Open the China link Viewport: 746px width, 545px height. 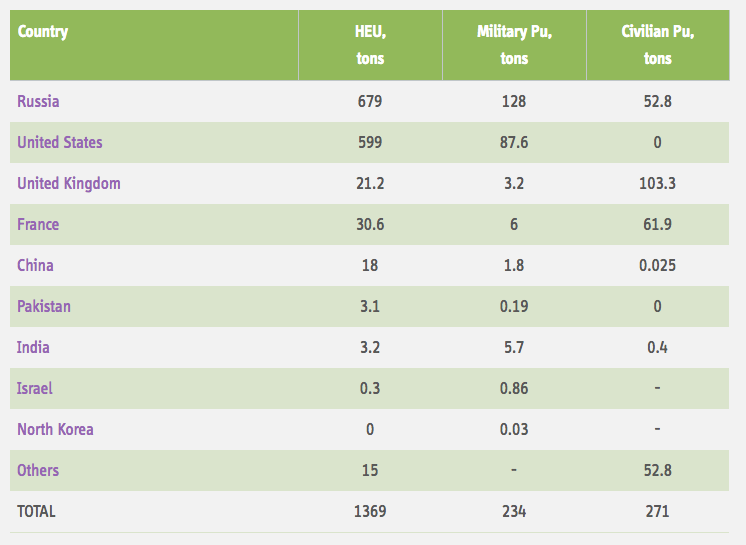pos(35,265)
